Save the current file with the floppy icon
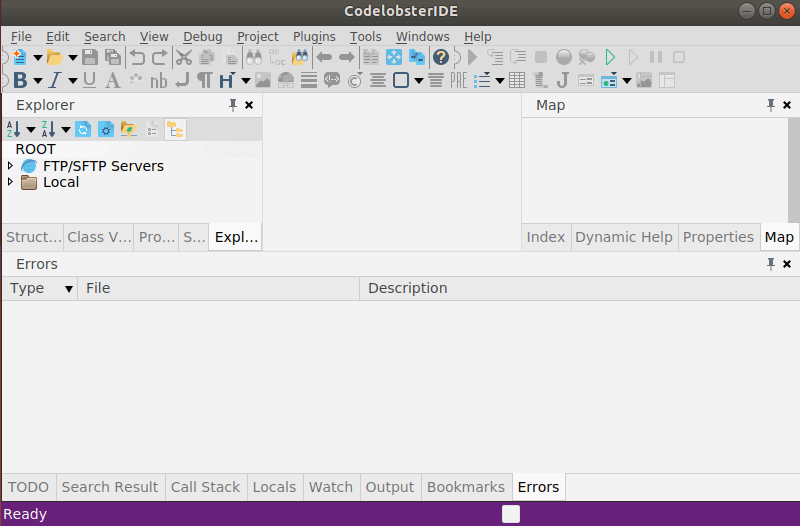The image size is (800, 526). coord(90,57)
